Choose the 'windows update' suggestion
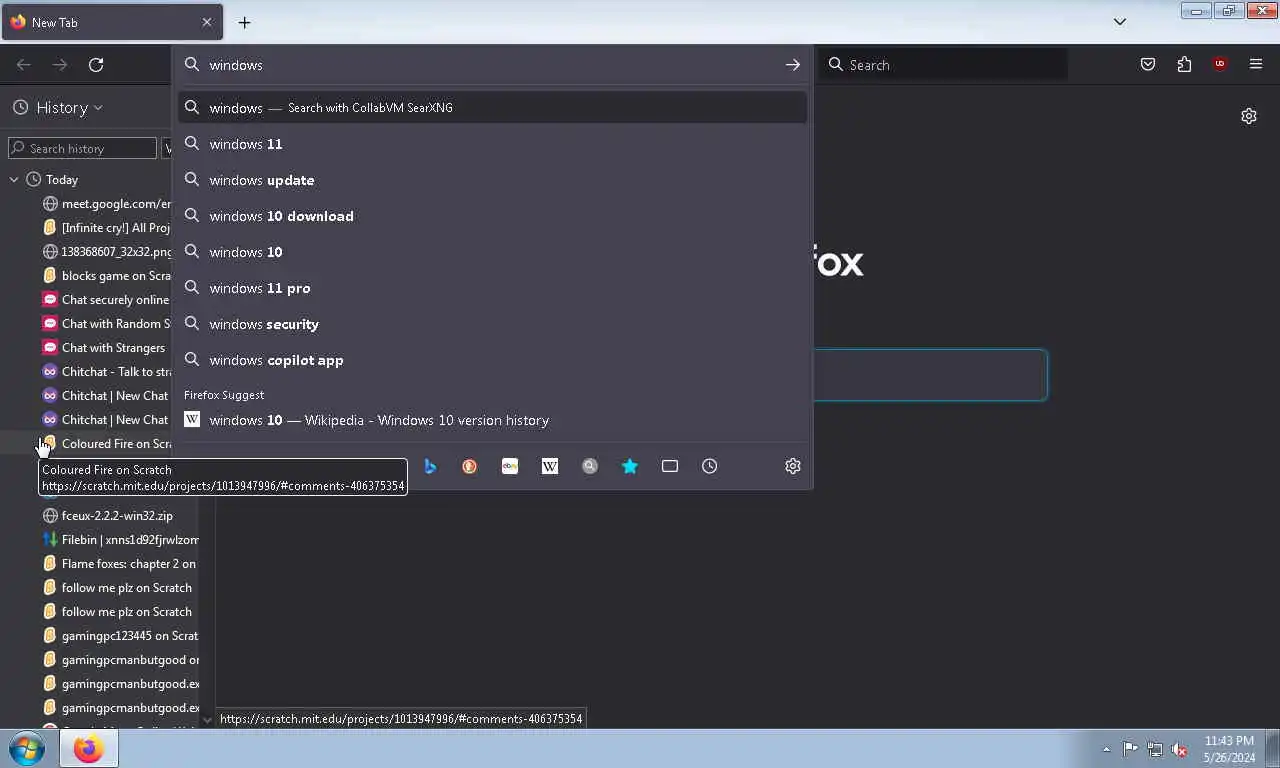Viewport: 1280px width, 768px height. click(x=492, y=180)
